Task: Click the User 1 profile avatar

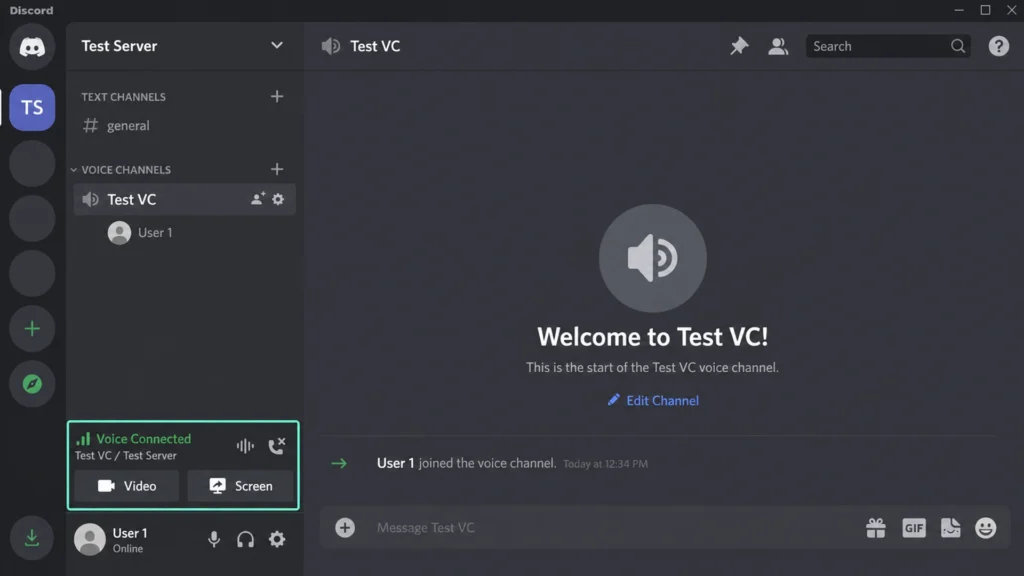Action: point(89,539)
